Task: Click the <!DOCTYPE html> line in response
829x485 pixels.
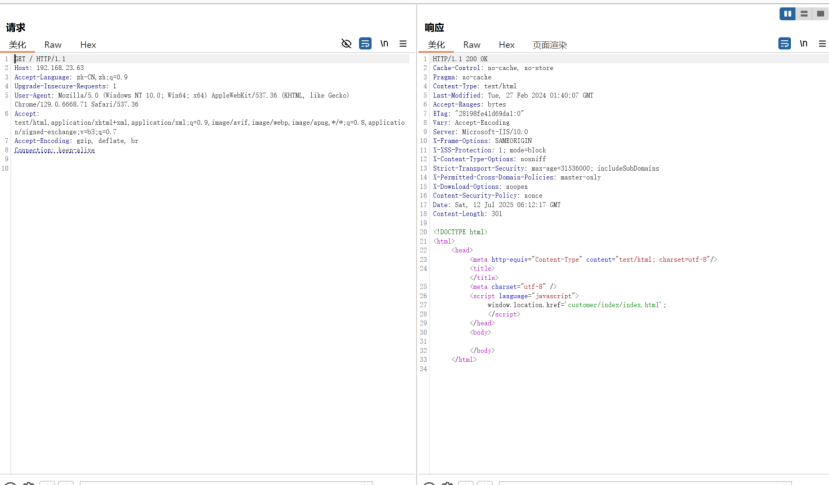Action: 460,232
